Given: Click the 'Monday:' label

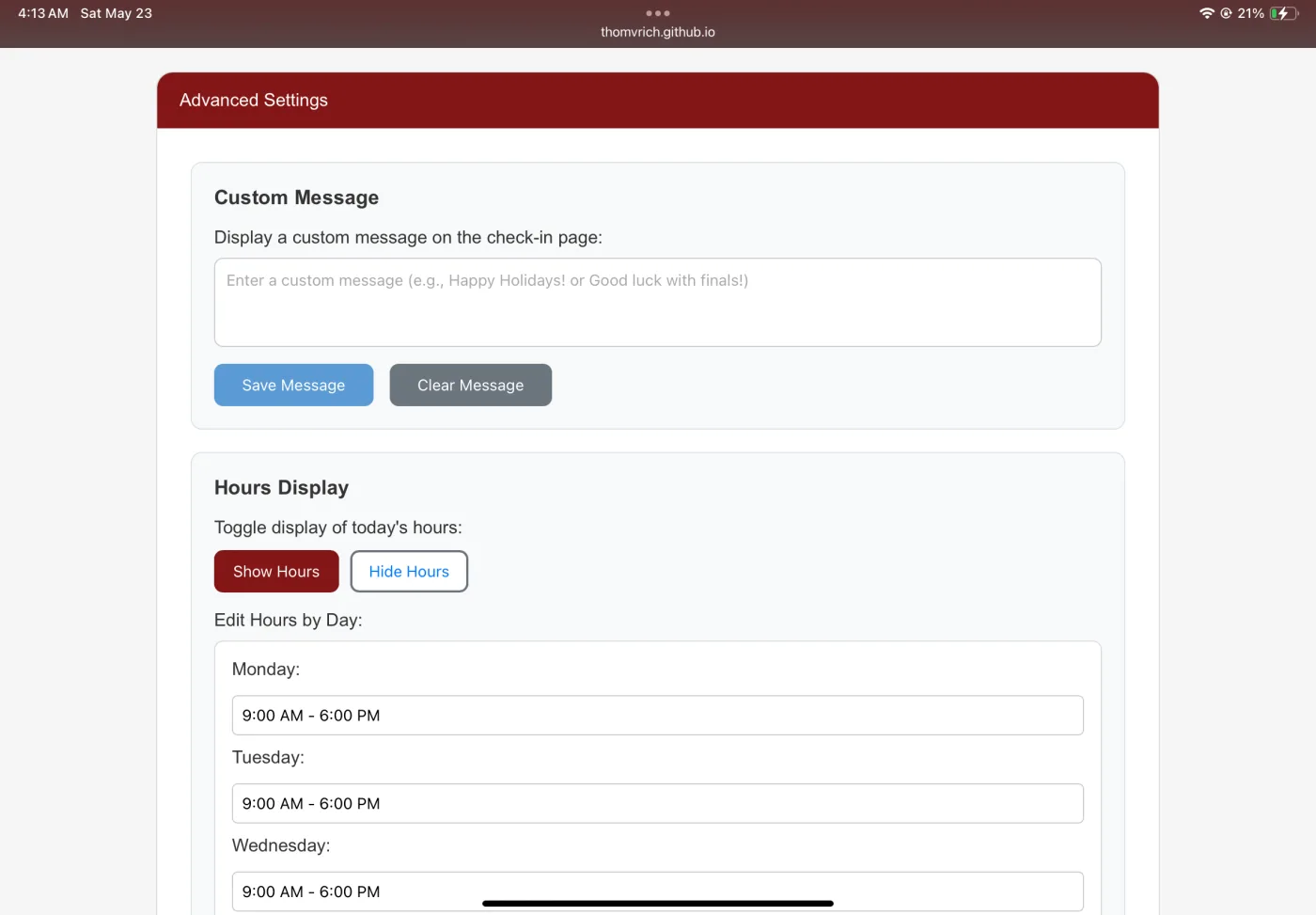Looking at the screenshot, I should (x=266, y=670).
